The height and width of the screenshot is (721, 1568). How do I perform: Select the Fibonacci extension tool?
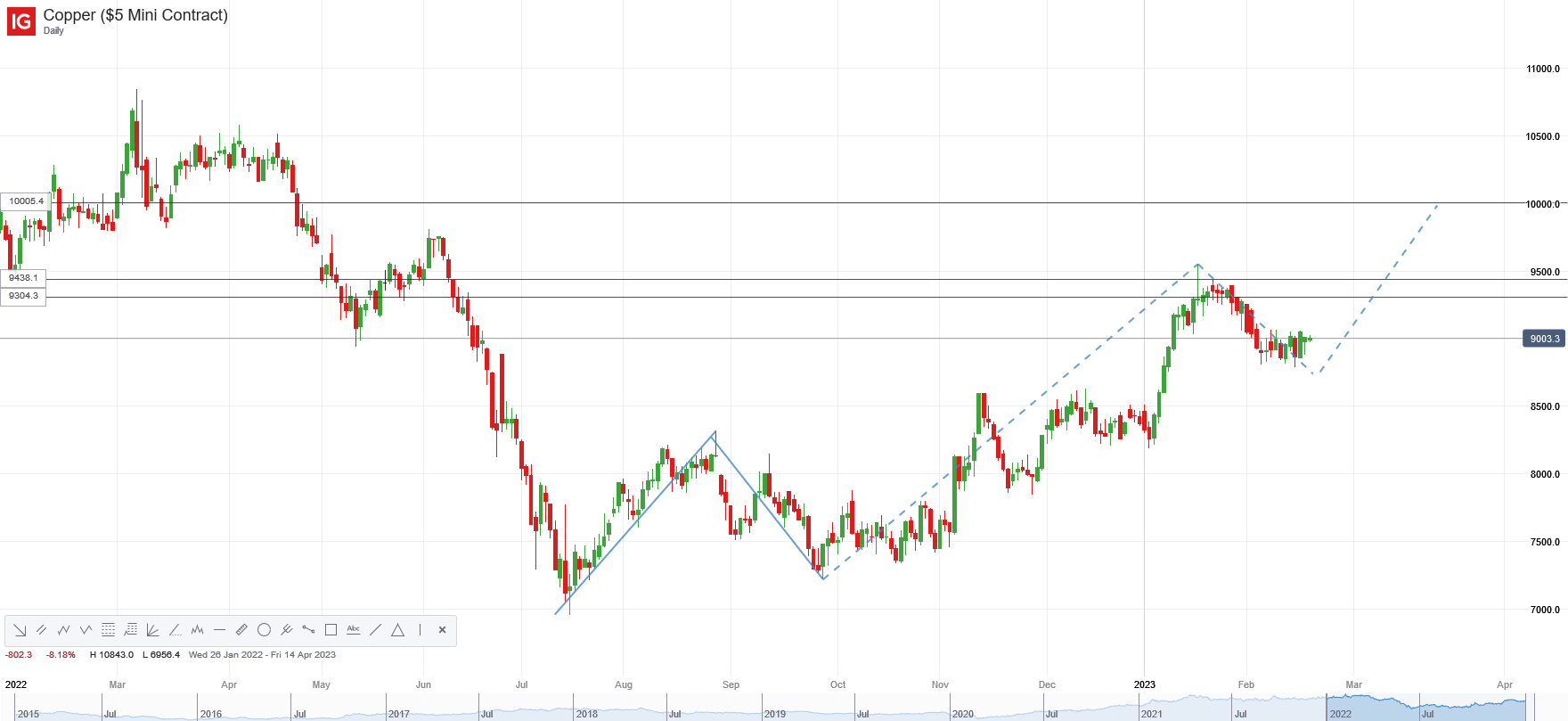tap(131, 630)
